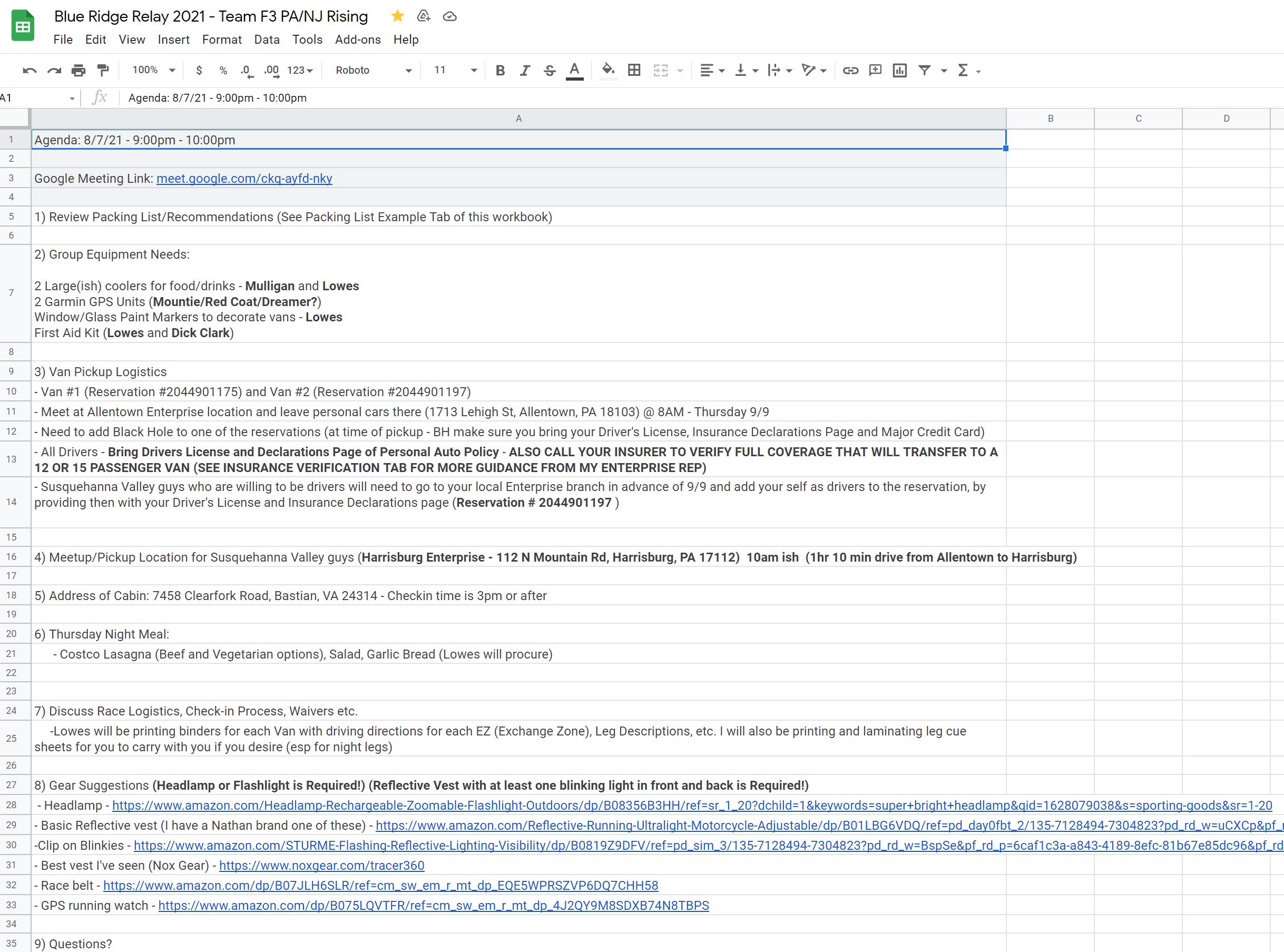The height and width of the screenshot is (952, 1284).
Task: Open more number formats 123 menu
Action: pos(300,70)
